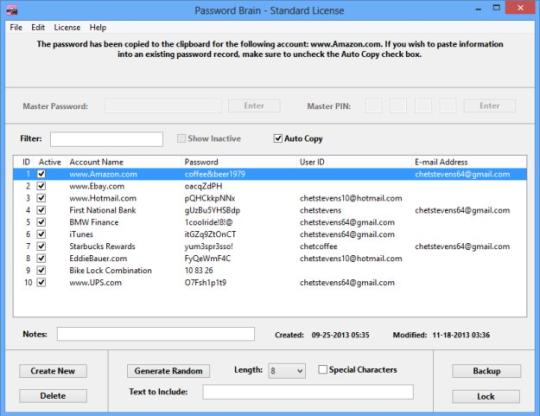Toggle Active checkbox for www.Ebay.com
The image size is (540, 416).
tap(41, 186)
